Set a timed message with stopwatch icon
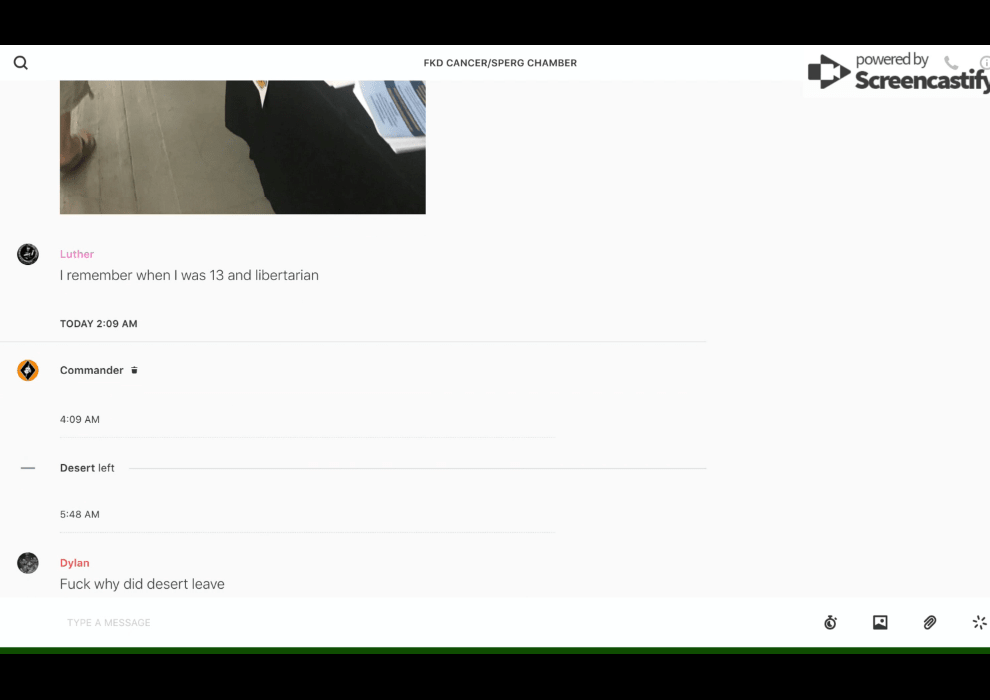990x700 pixels. click(x=830, y=623)
